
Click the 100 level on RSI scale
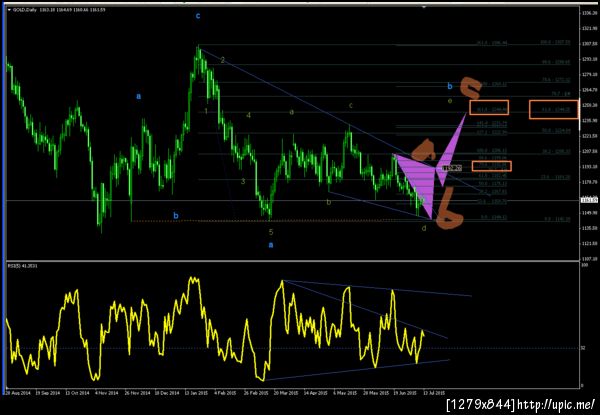pos(584,265)
